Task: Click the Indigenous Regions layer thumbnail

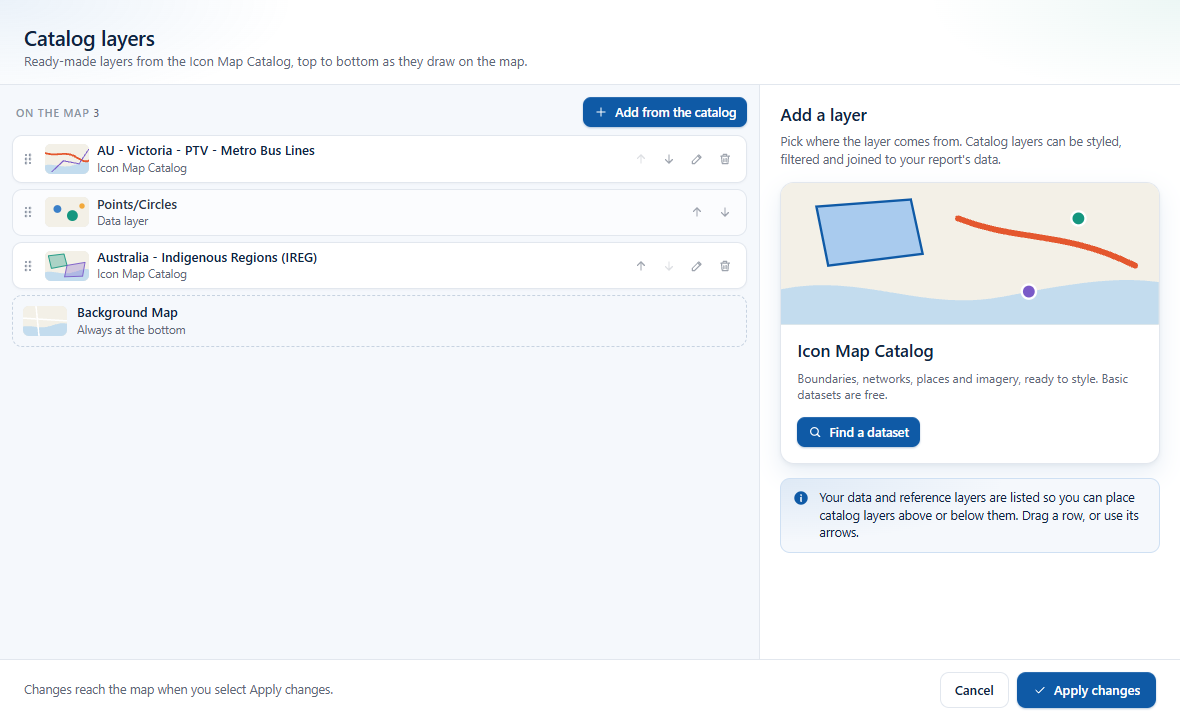Action: tap(67, 266)
